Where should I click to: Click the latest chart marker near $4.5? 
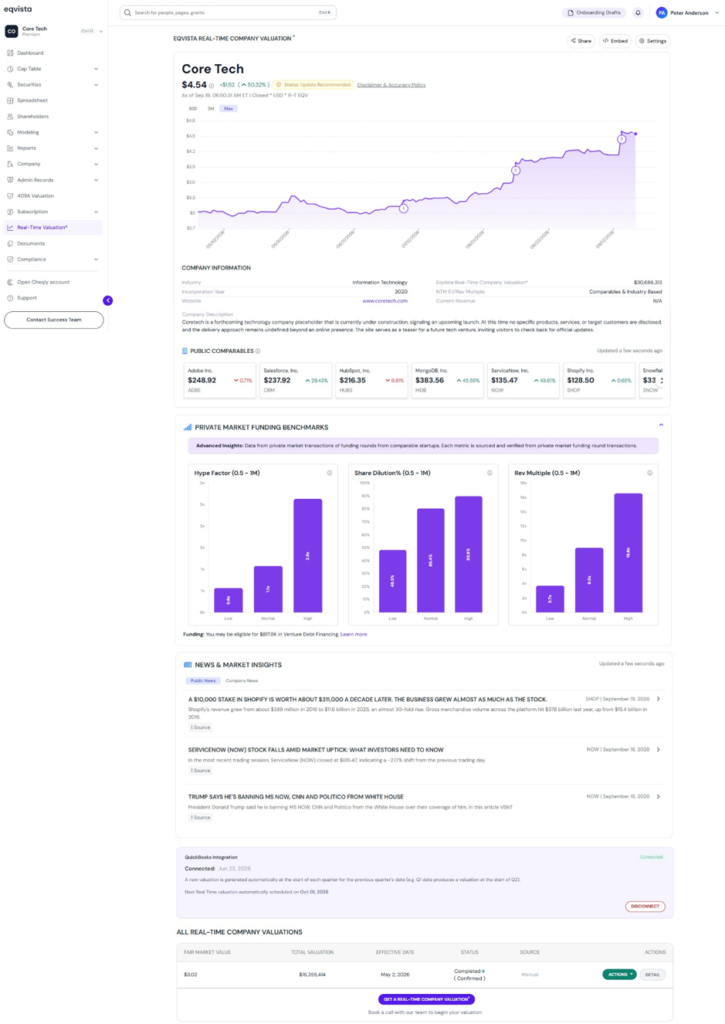pos(621,139)
